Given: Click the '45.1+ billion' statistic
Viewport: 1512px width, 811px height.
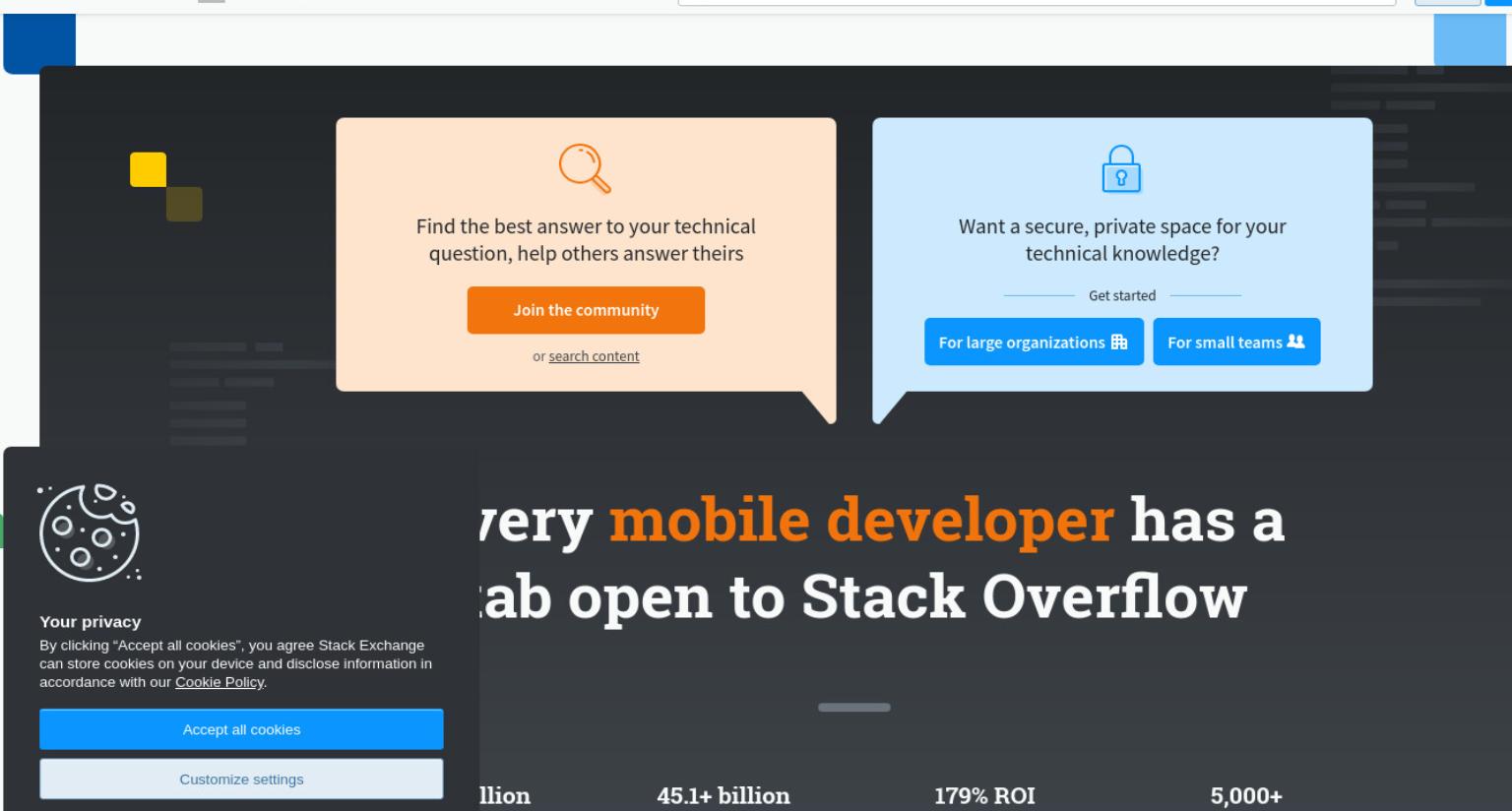Looking at the screenshot, I should click(x=724, y=795).
